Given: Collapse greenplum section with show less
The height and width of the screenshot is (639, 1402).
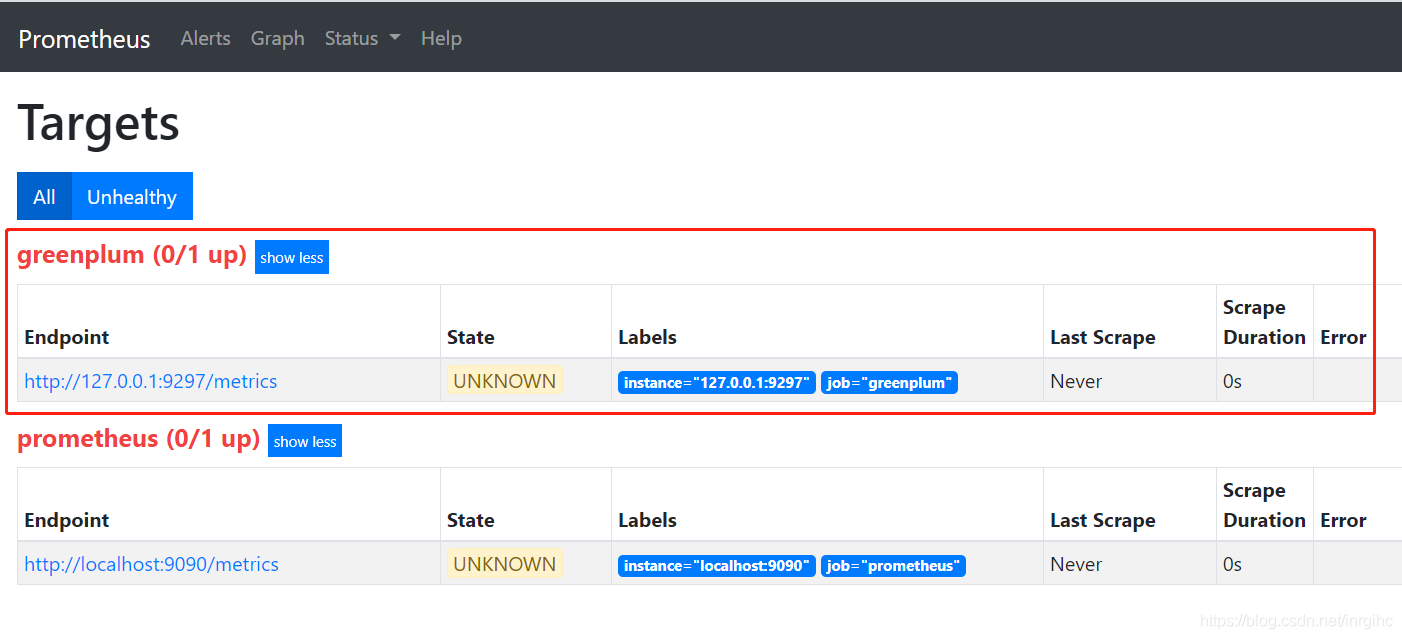Looking at the screenshot, I should [x=292, y=257].
